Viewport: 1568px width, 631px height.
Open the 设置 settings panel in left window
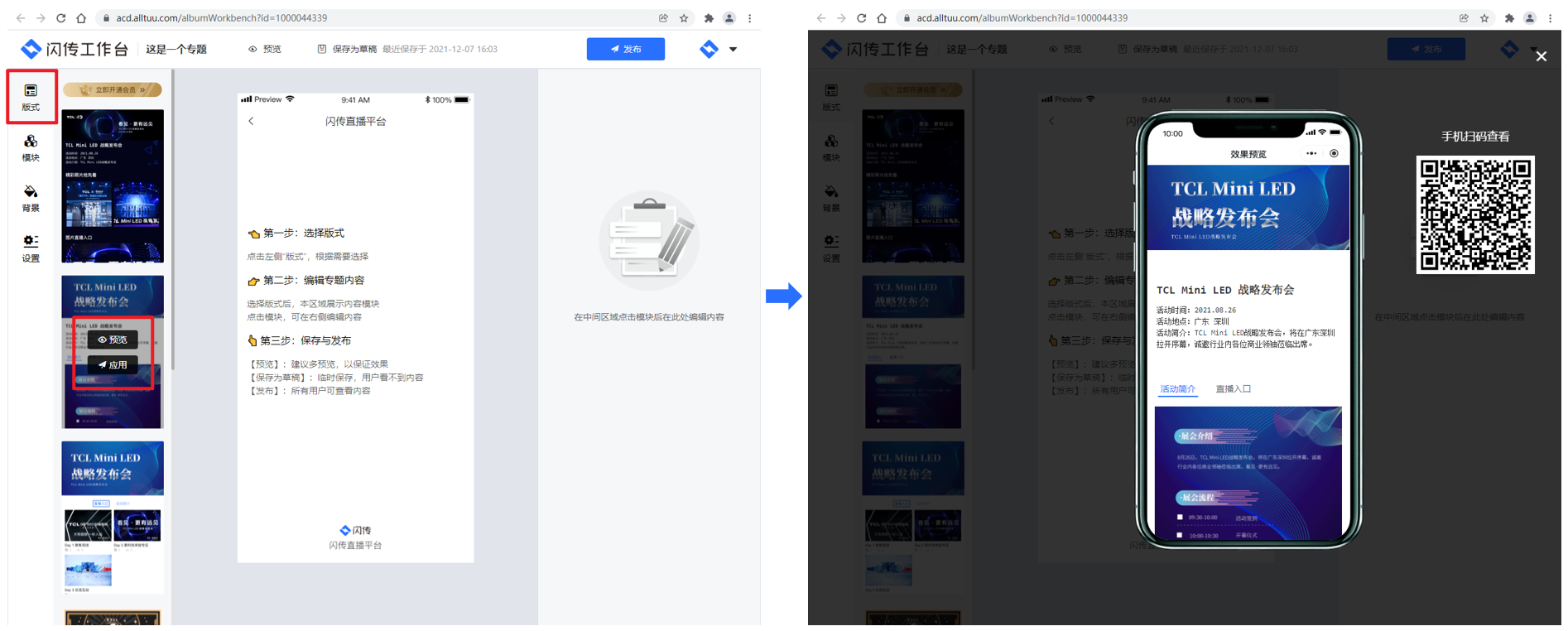click(31, 248)
